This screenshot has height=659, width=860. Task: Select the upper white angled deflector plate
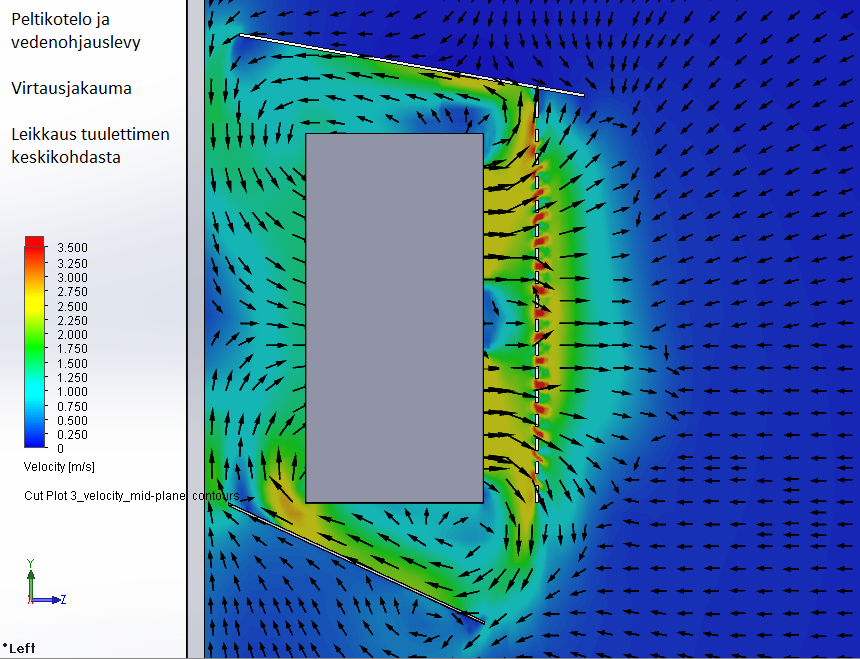pyautogui.click(x=410, y=65)
